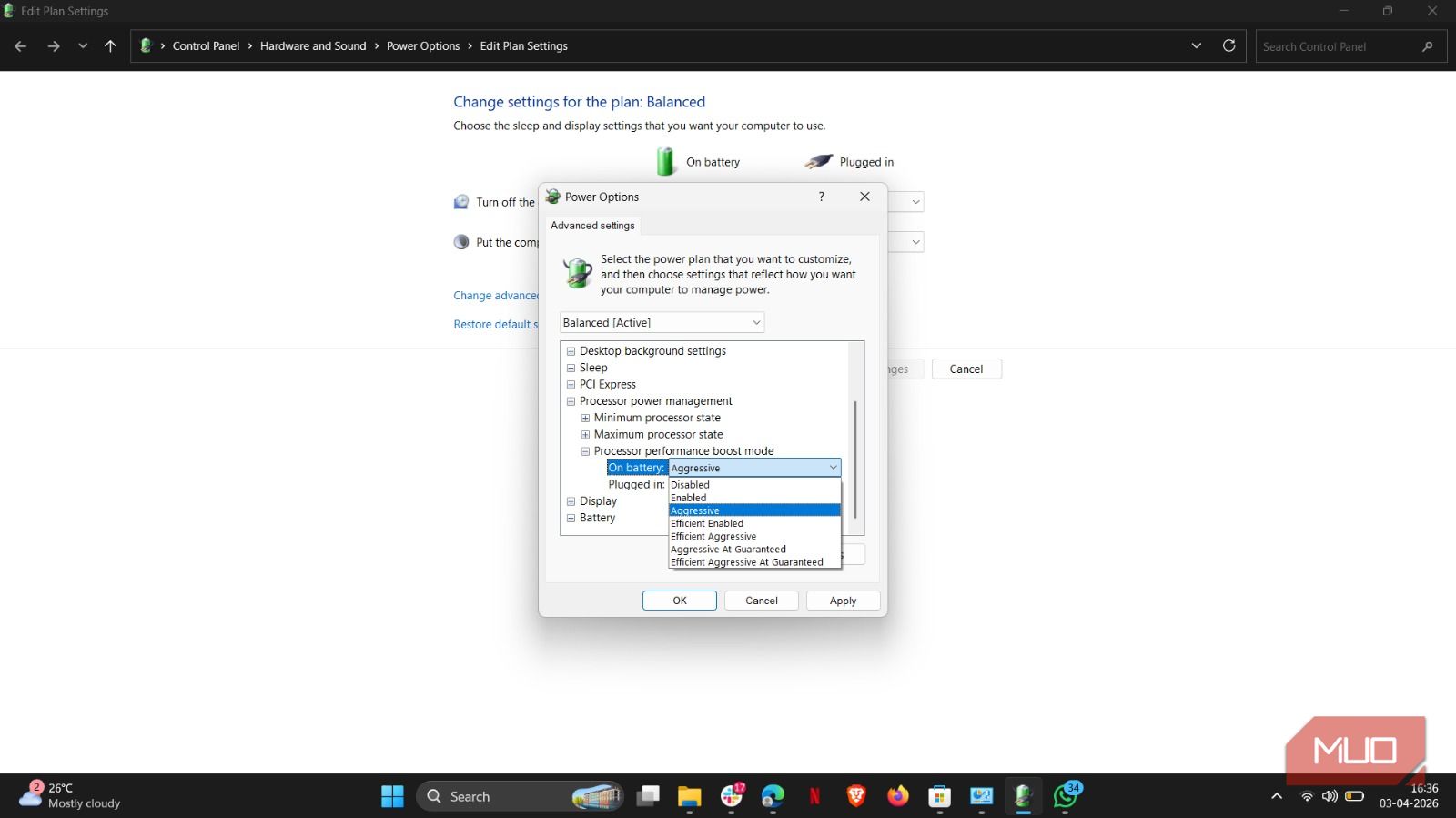Choose Aggressive At Guaranteed option

754,550
